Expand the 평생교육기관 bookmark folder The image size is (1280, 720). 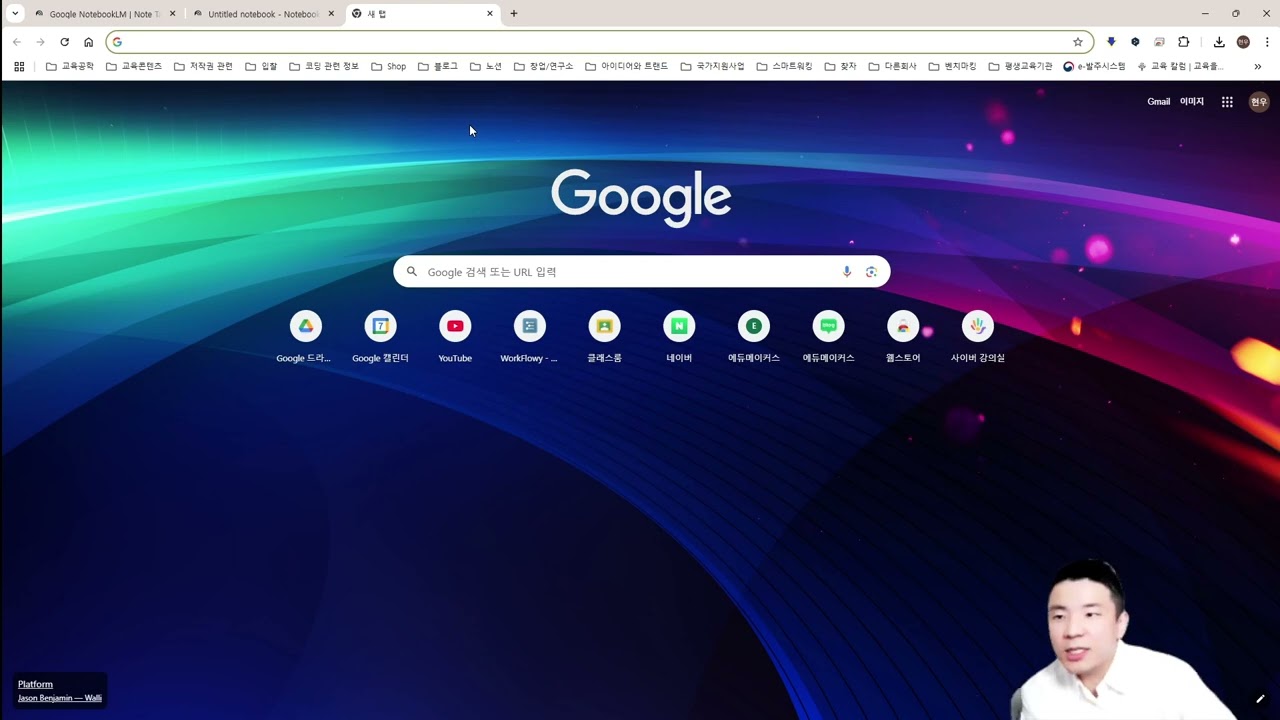(1021, 67)
